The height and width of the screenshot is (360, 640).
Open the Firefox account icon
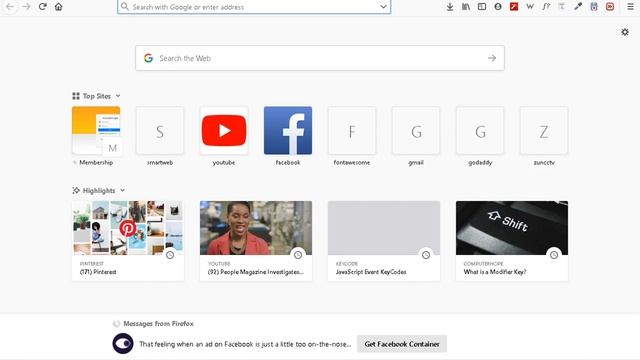tap(498, 7)
